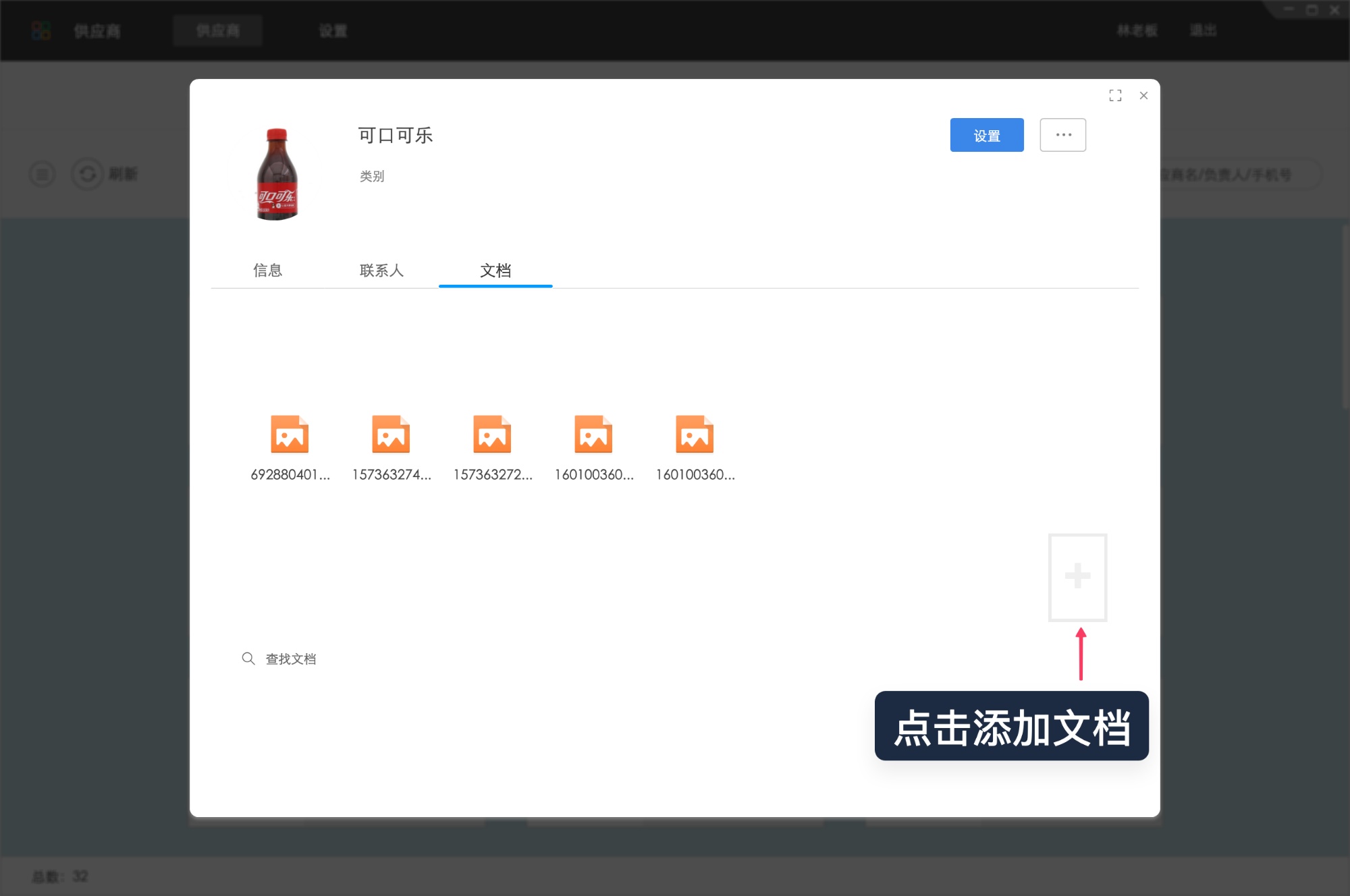Viewport: 1350px width, 896px height.
Task: Open document 692880401 image icon
Action: (290, 435)
